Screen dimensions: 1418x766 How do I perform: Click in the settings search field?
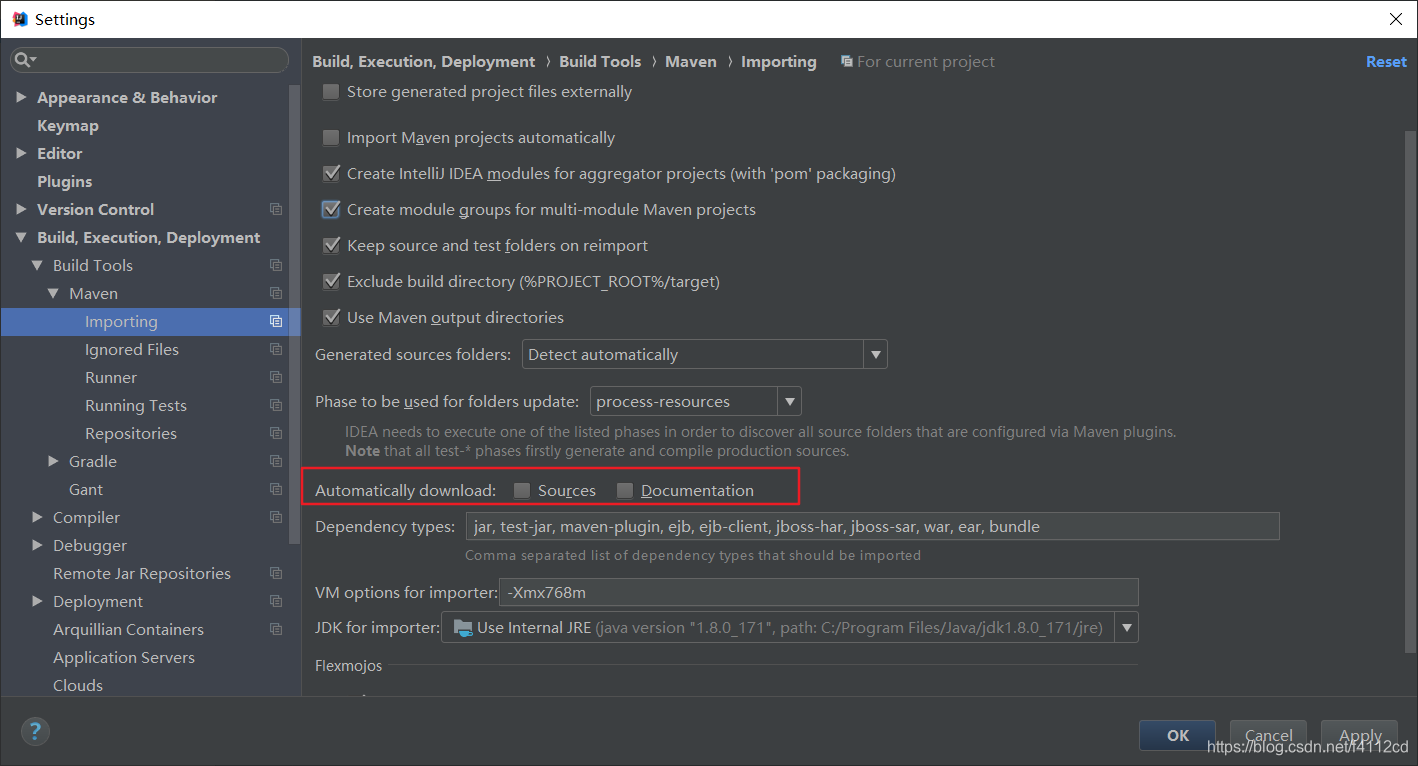click(x=150, y=61)
